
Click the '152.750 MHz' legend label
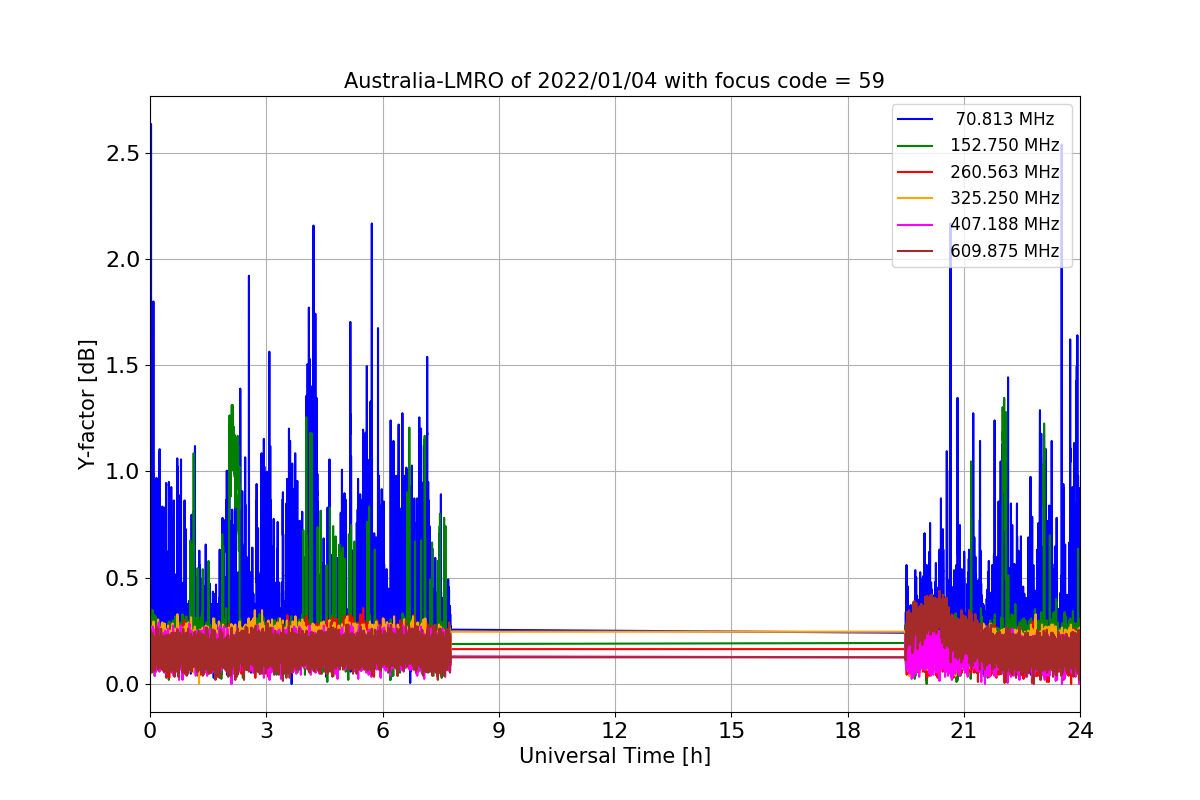click(1005, 145)
